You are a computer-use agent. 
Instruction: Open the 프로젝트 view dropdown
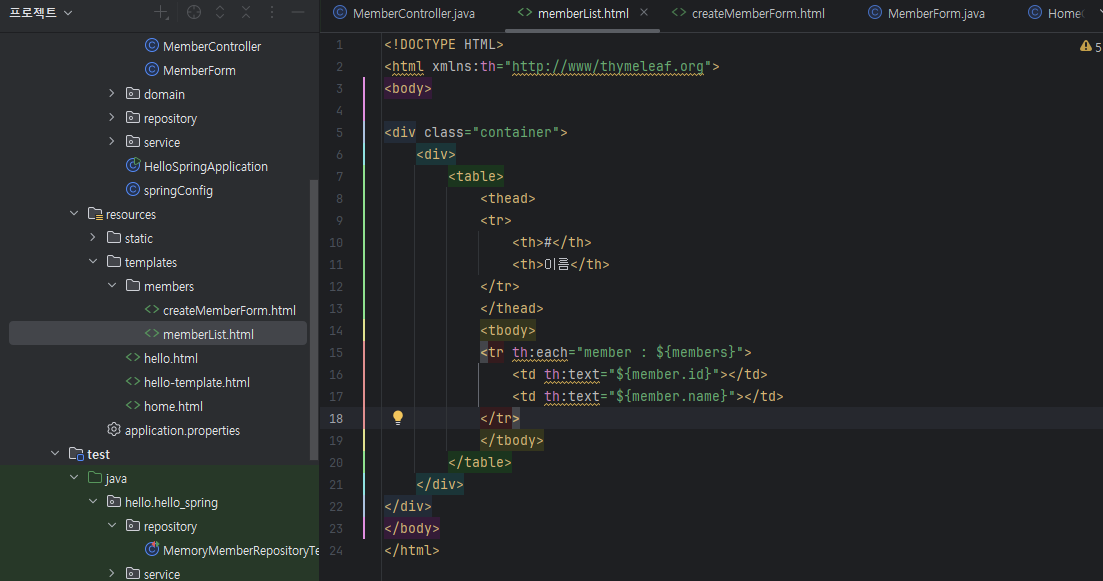tap(41, 13)
